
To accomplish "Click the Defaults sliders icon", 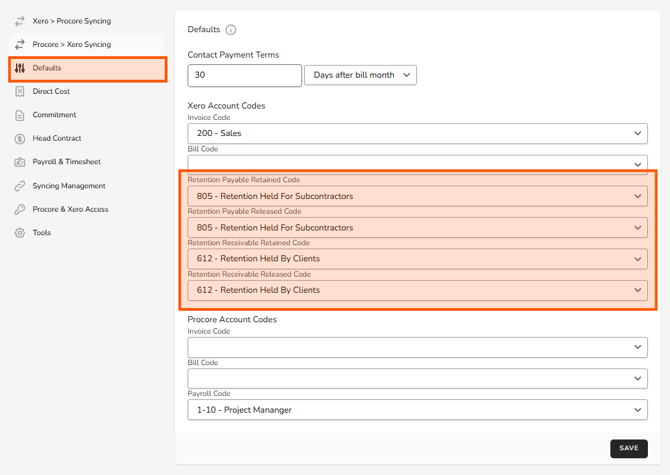I will (x=20, y=68).
